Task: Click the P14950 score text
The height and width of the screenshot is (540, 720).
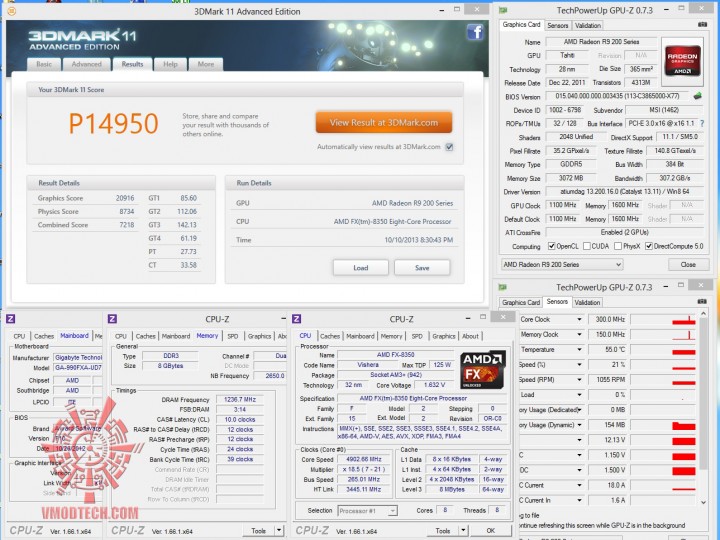Action: coord(113,124)
